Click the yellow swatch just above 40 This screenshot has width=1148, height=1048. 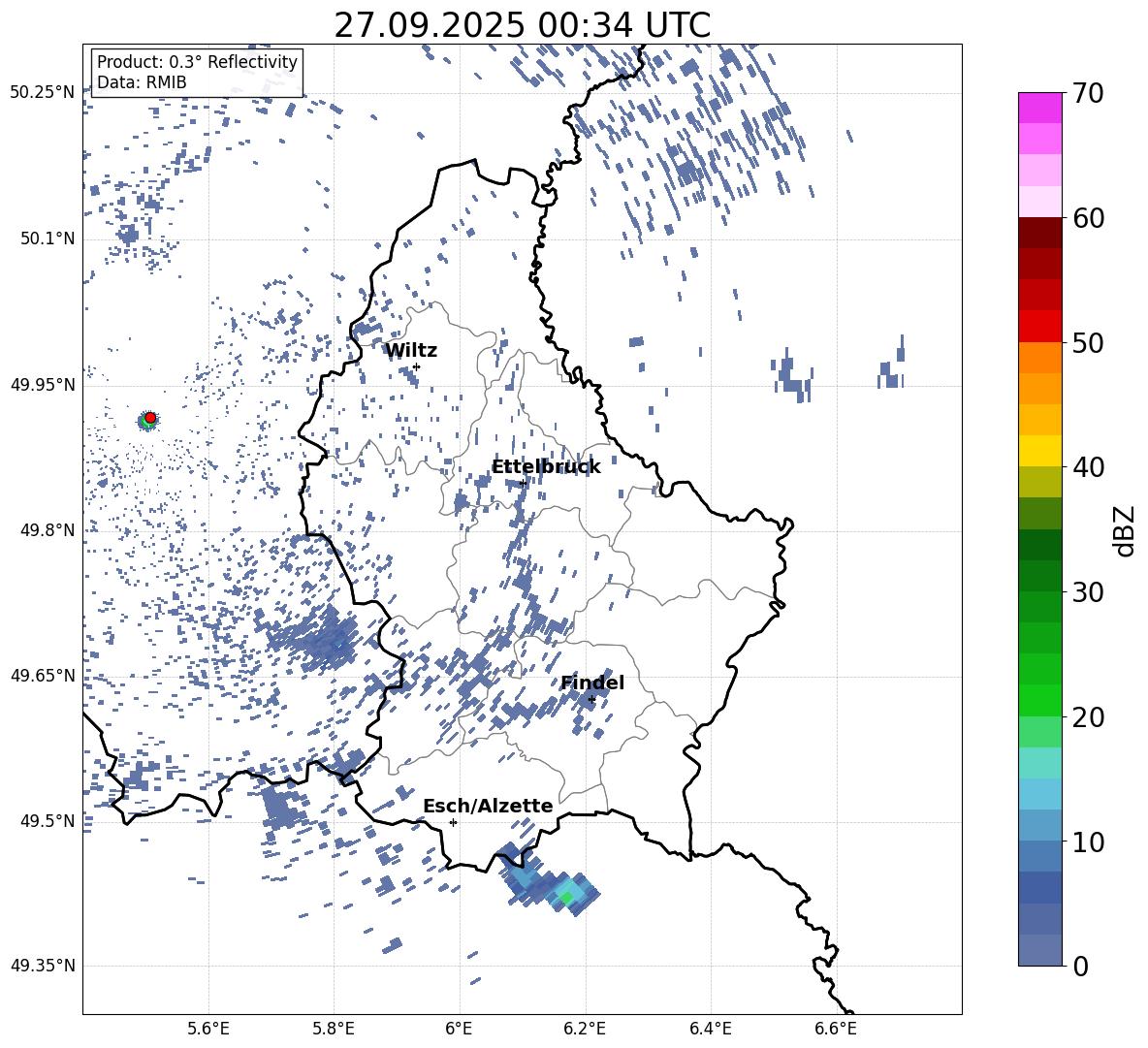(x=1040, y=451)
